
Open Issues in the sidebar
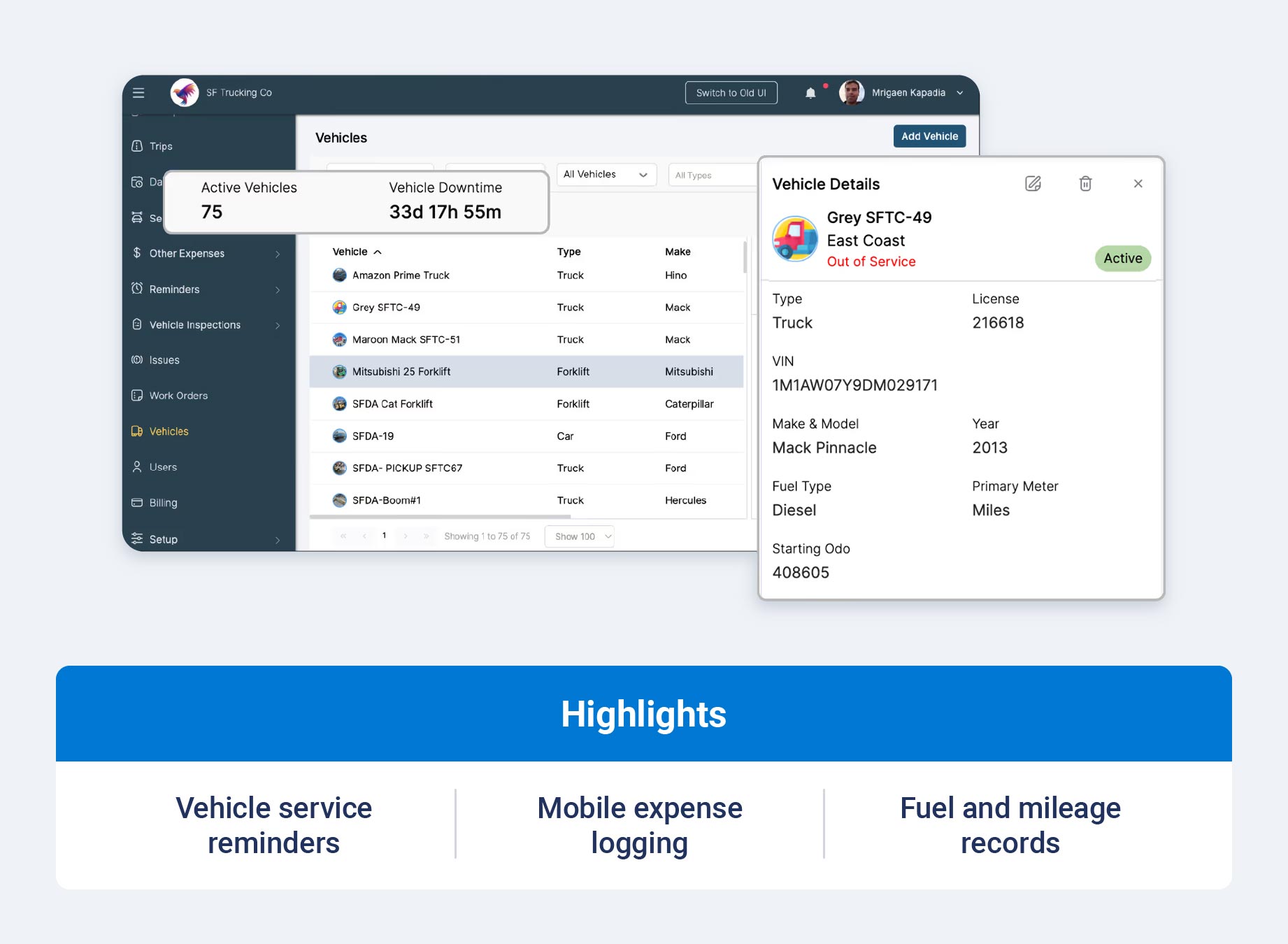(164, 360)
